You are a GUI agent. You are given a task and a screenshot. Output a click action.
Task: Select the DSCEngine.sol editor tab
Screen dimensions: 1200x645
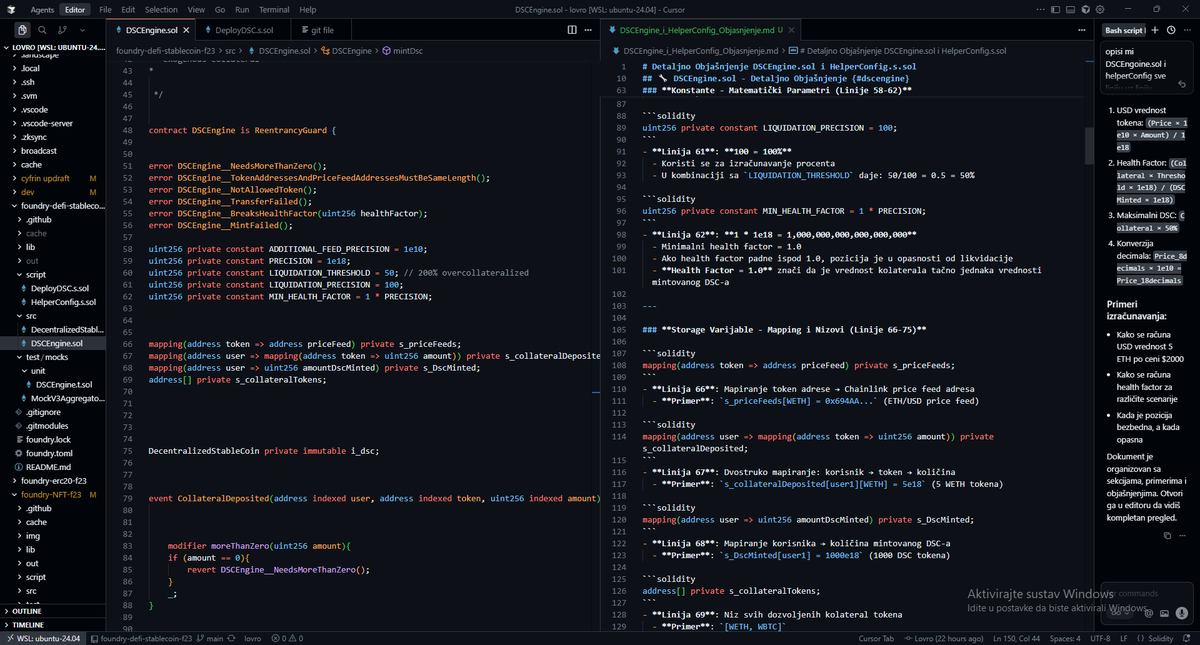coord(150,30)
